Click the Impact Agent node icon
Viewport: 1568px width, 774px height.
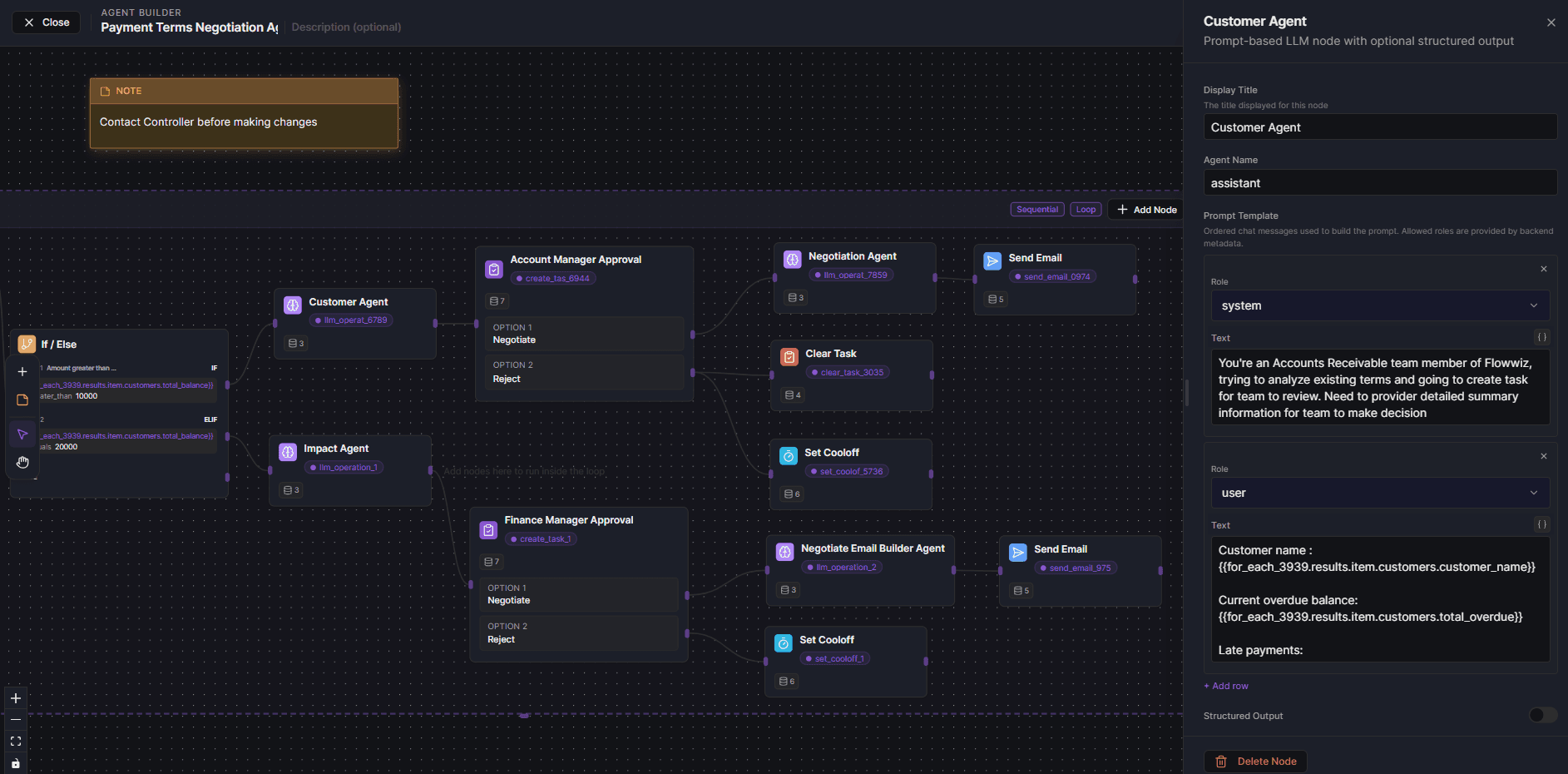point(288,452)
